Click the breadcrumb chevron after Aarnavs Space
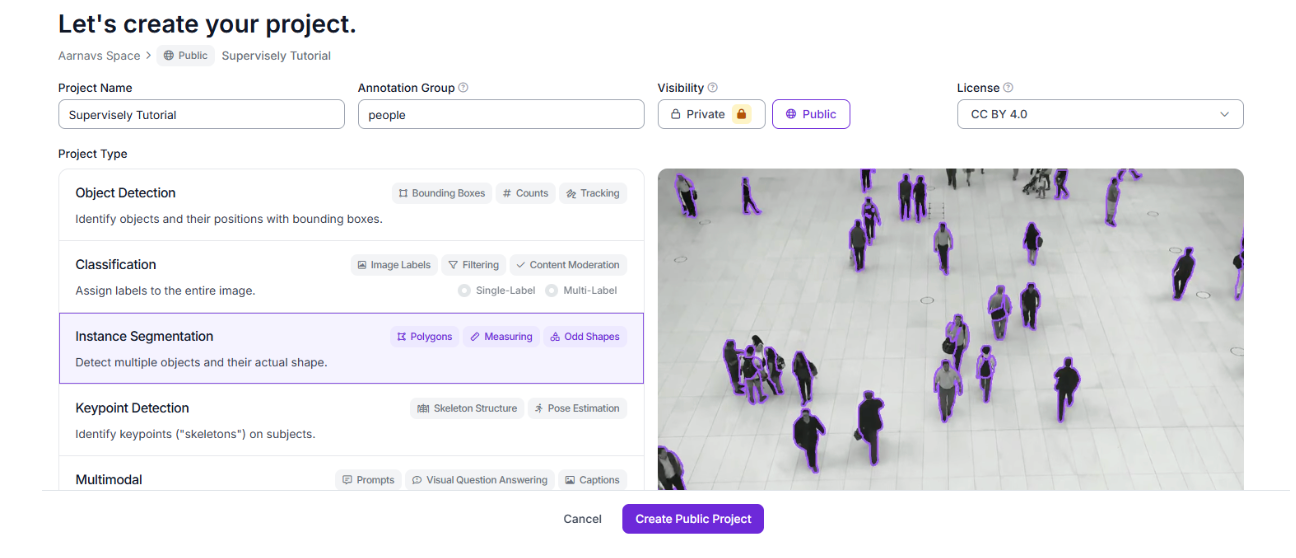The height and width of the screenshot is (558, 1296). (x=148, y=56)
